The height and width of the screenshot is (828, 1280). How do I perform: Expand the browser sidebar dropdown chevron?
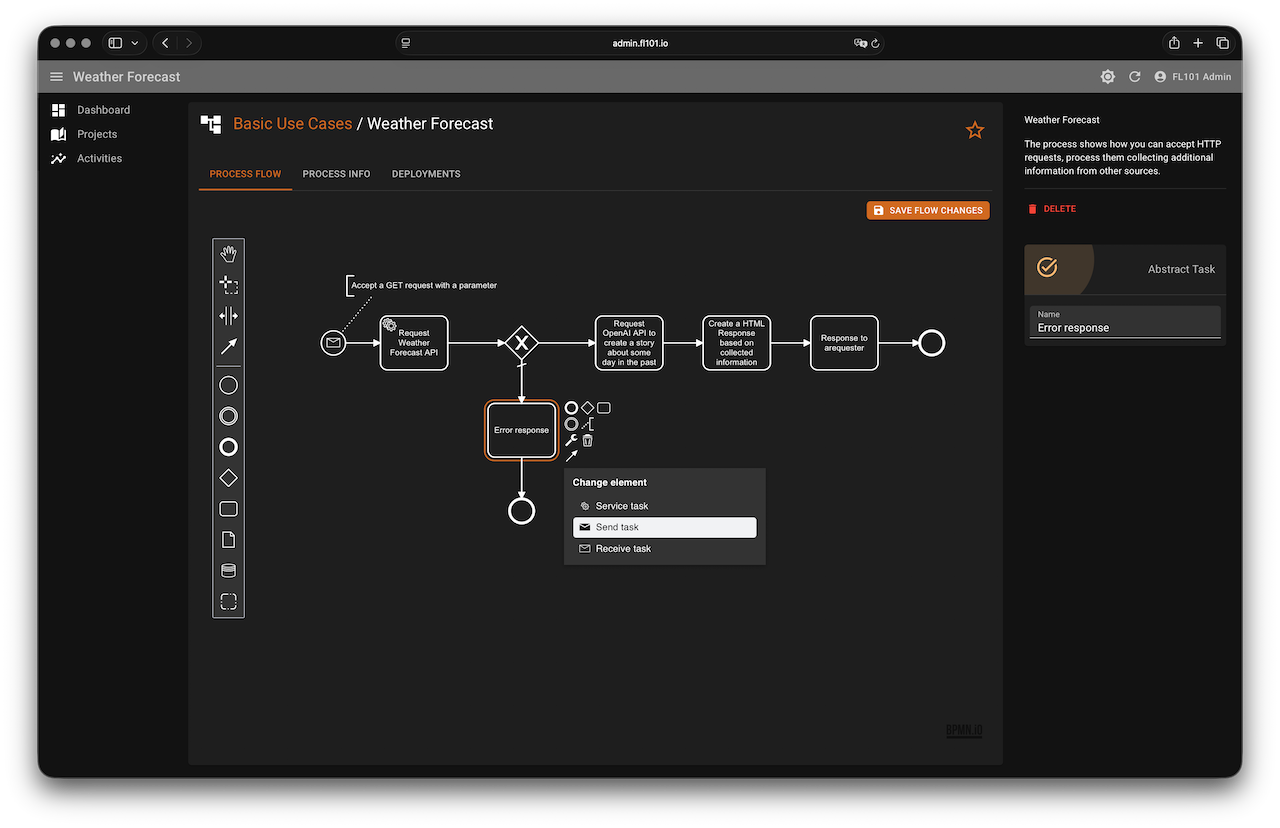135,43
